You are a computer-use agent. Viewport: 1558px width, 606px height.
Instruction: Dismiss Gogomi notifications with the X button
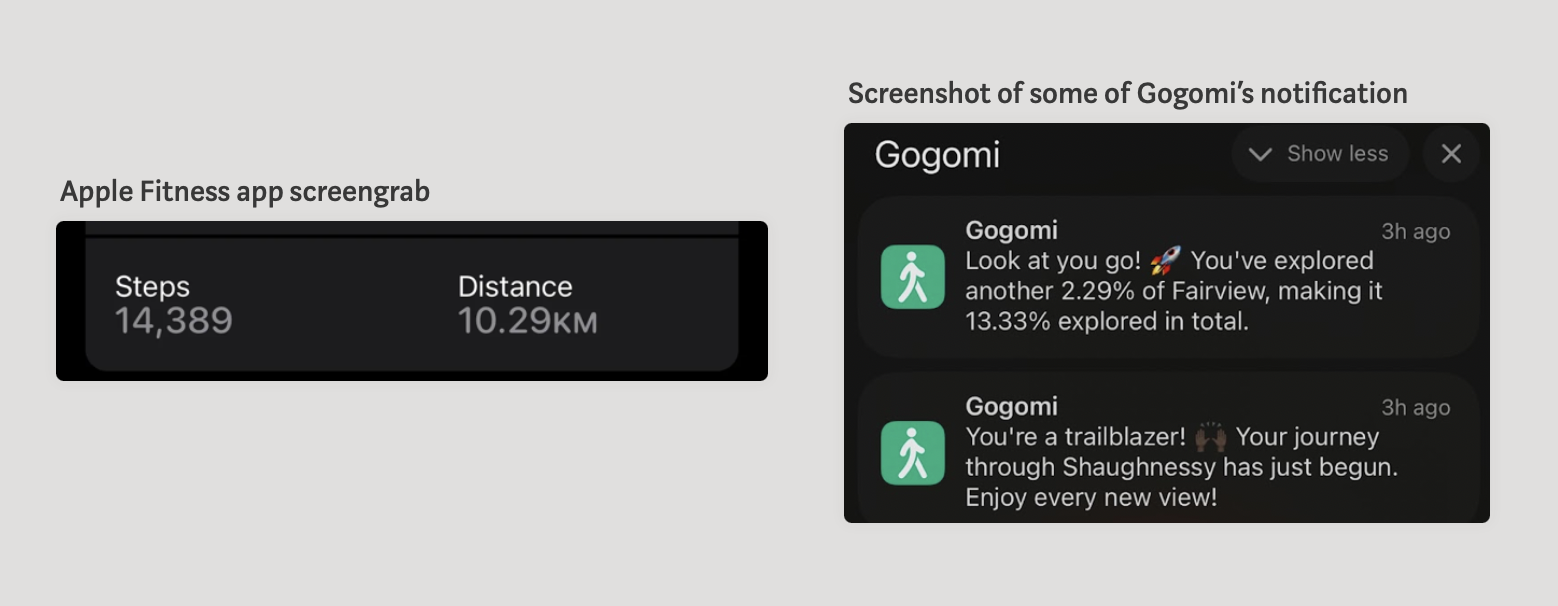click(x=1451, y=154)
